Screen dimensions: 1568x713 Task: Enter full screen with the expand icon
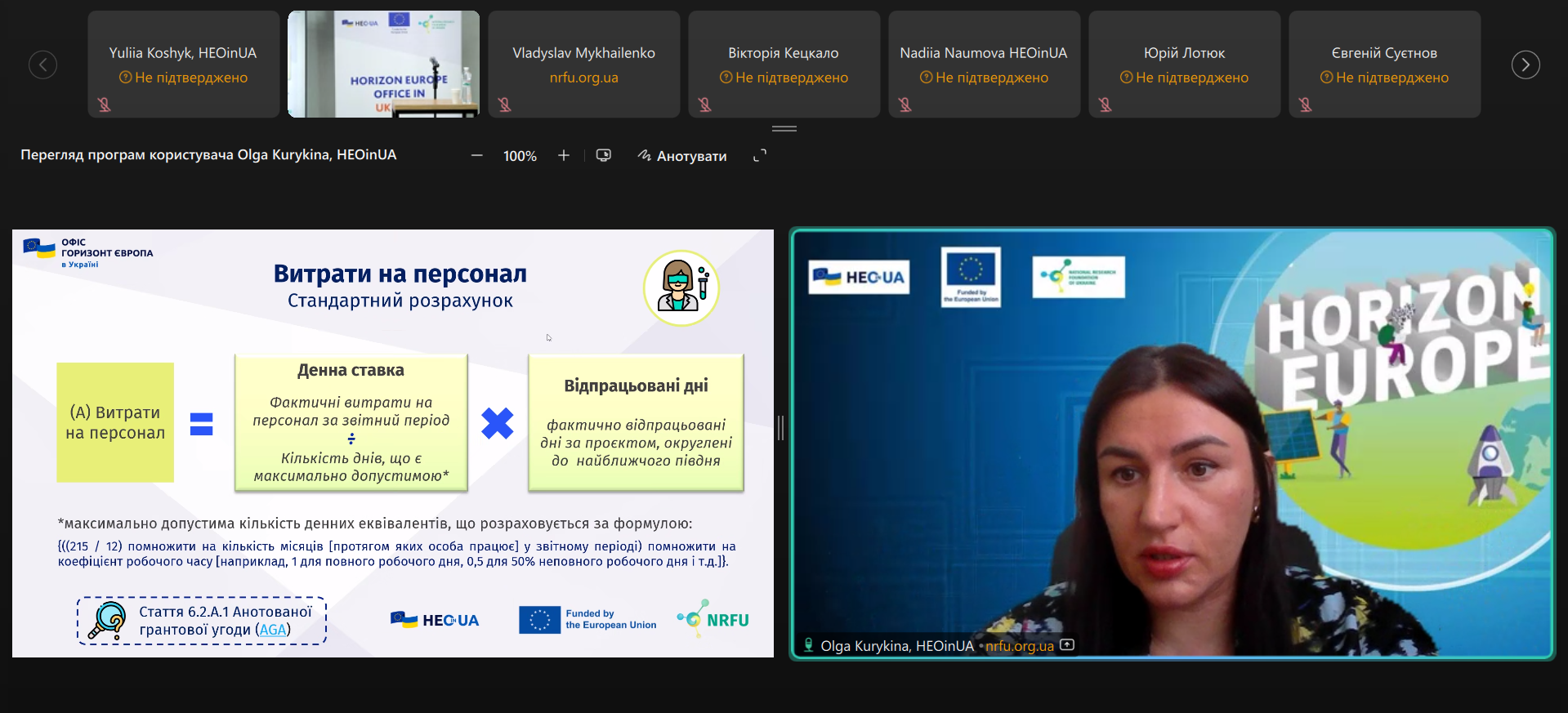(x=760, y=155)
